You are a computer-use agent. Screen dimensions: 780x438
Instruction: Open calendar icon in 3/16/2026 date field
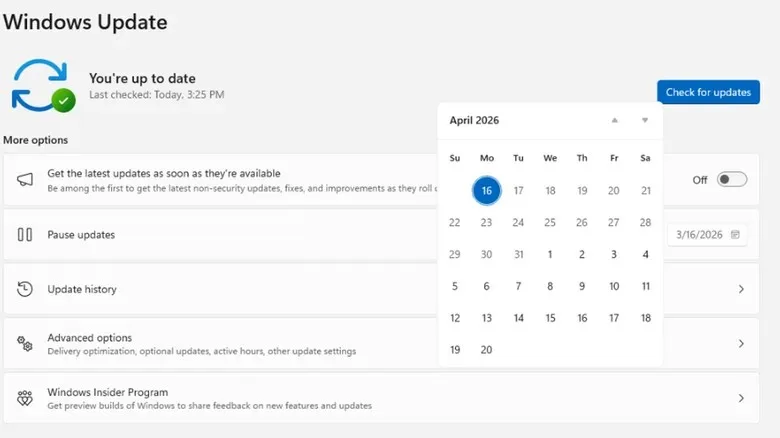(735, 234)
